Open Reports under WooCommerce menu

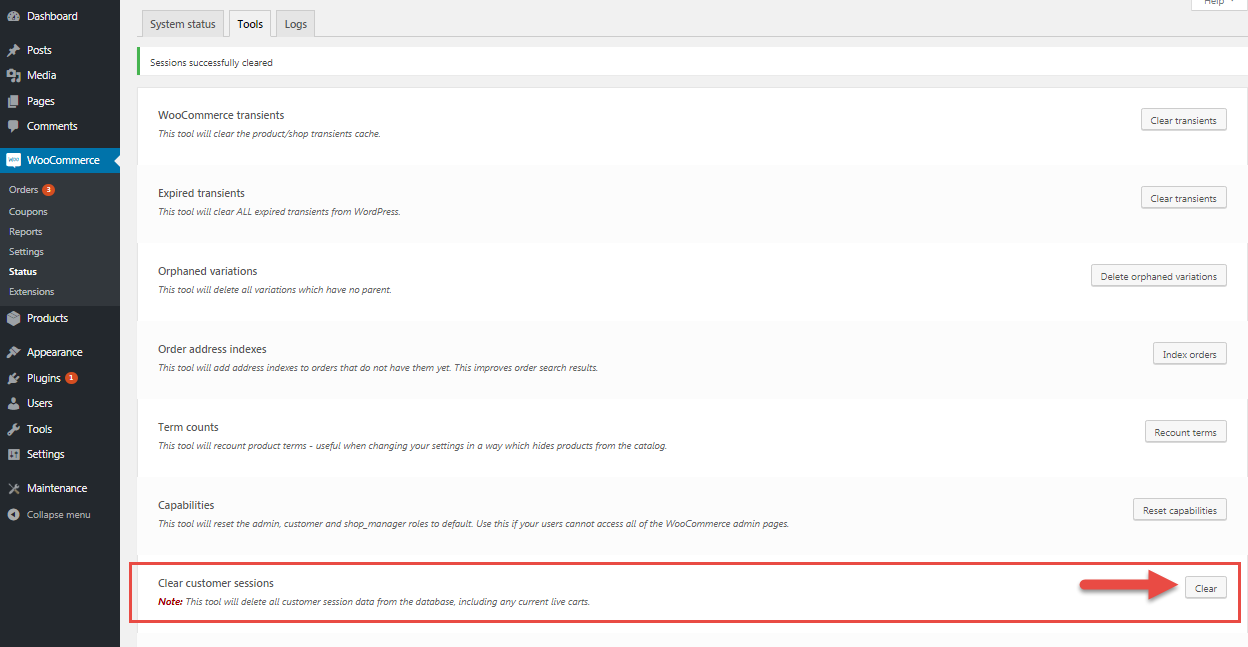coord(26,232)
